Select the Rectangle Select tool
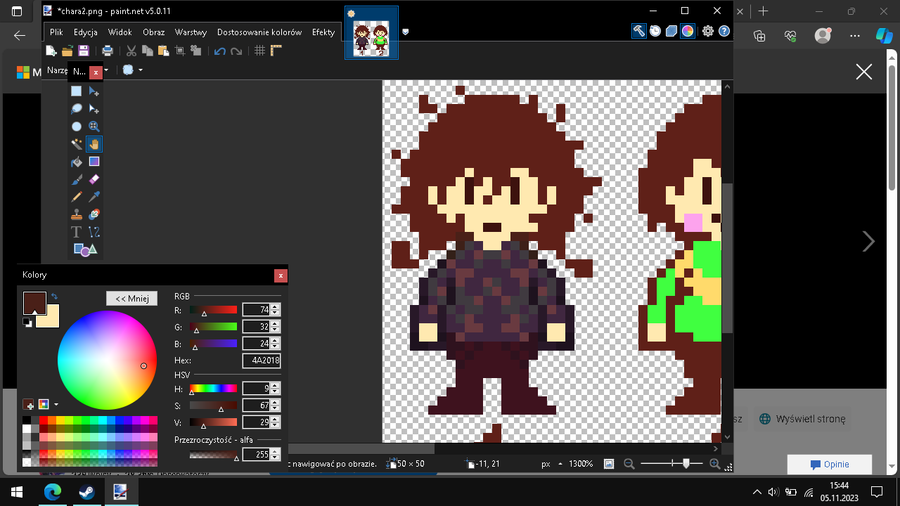900x506 pixels. (x=76, y=91)
